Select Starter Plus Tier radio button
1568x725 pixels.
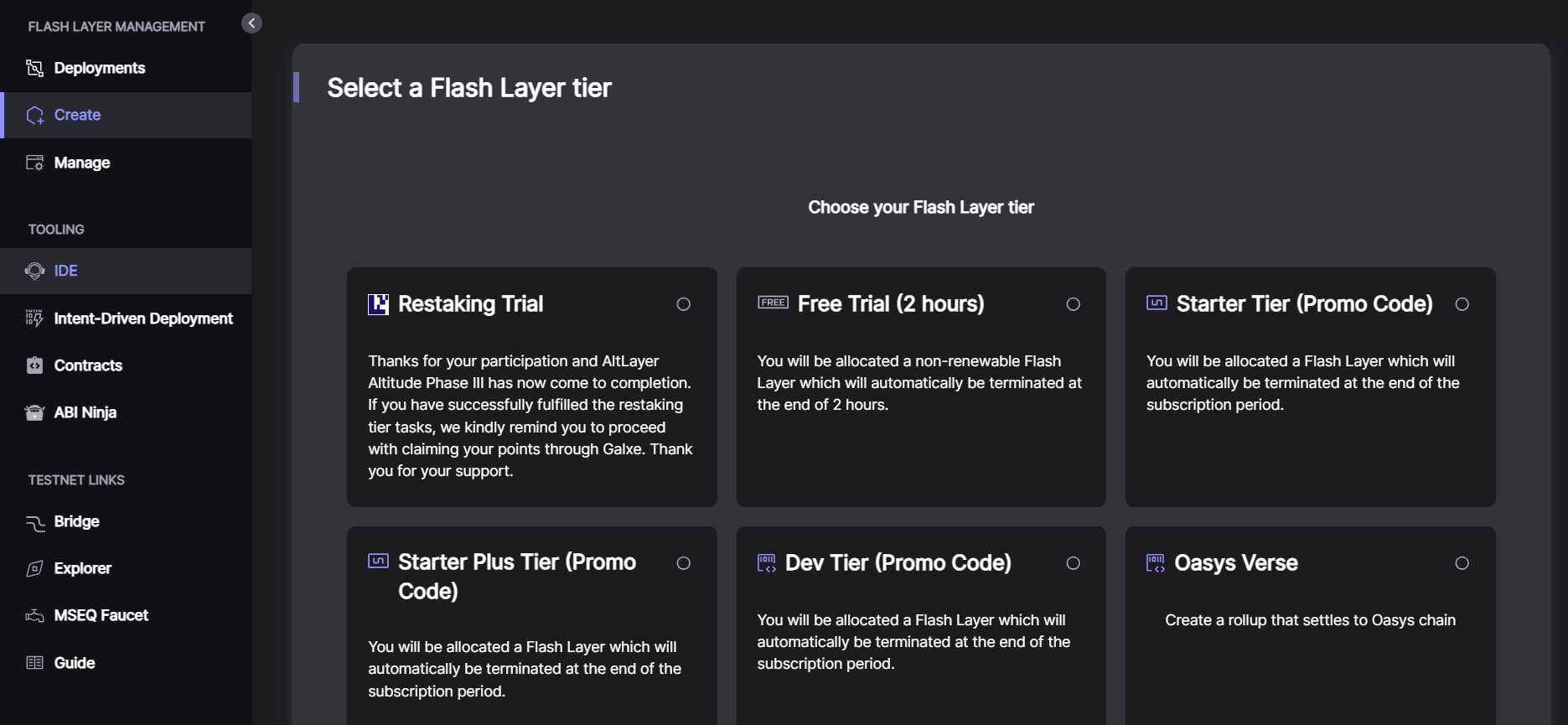(684, 563)
